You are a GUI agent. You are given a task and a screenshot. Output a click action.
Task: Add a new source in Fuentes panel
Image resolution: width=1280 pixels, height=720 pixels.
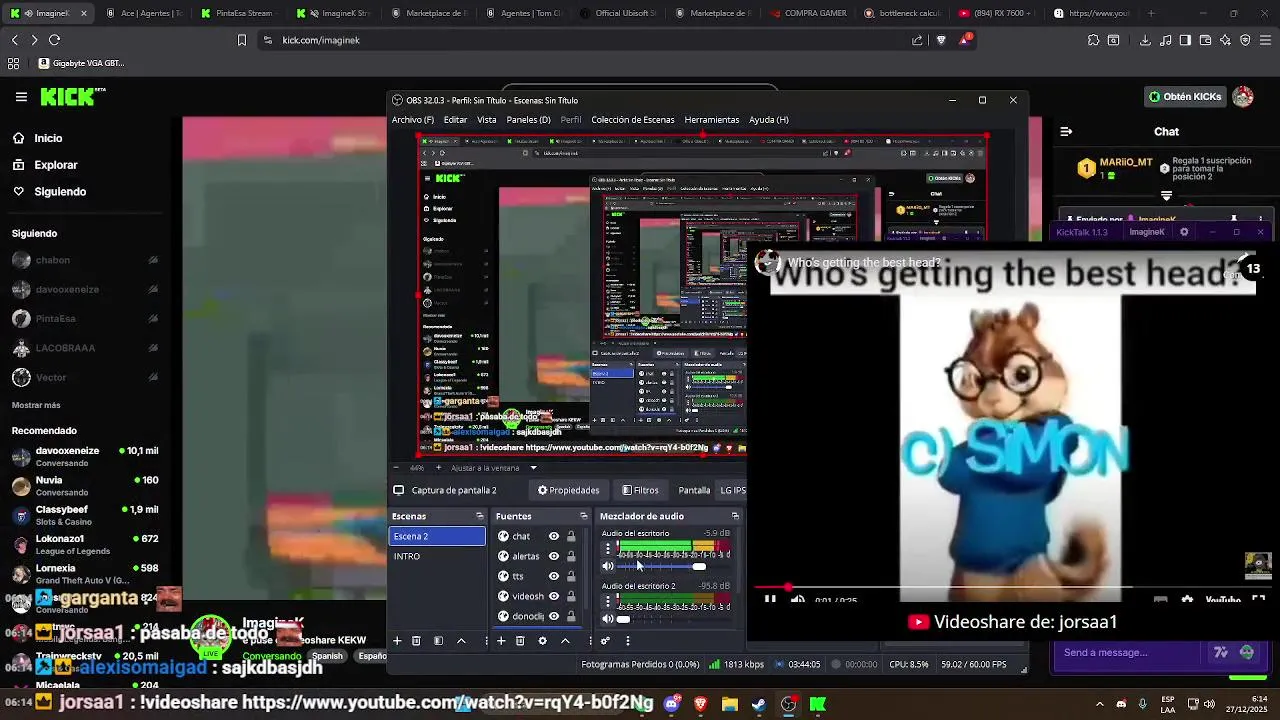[x=501, y=641]
